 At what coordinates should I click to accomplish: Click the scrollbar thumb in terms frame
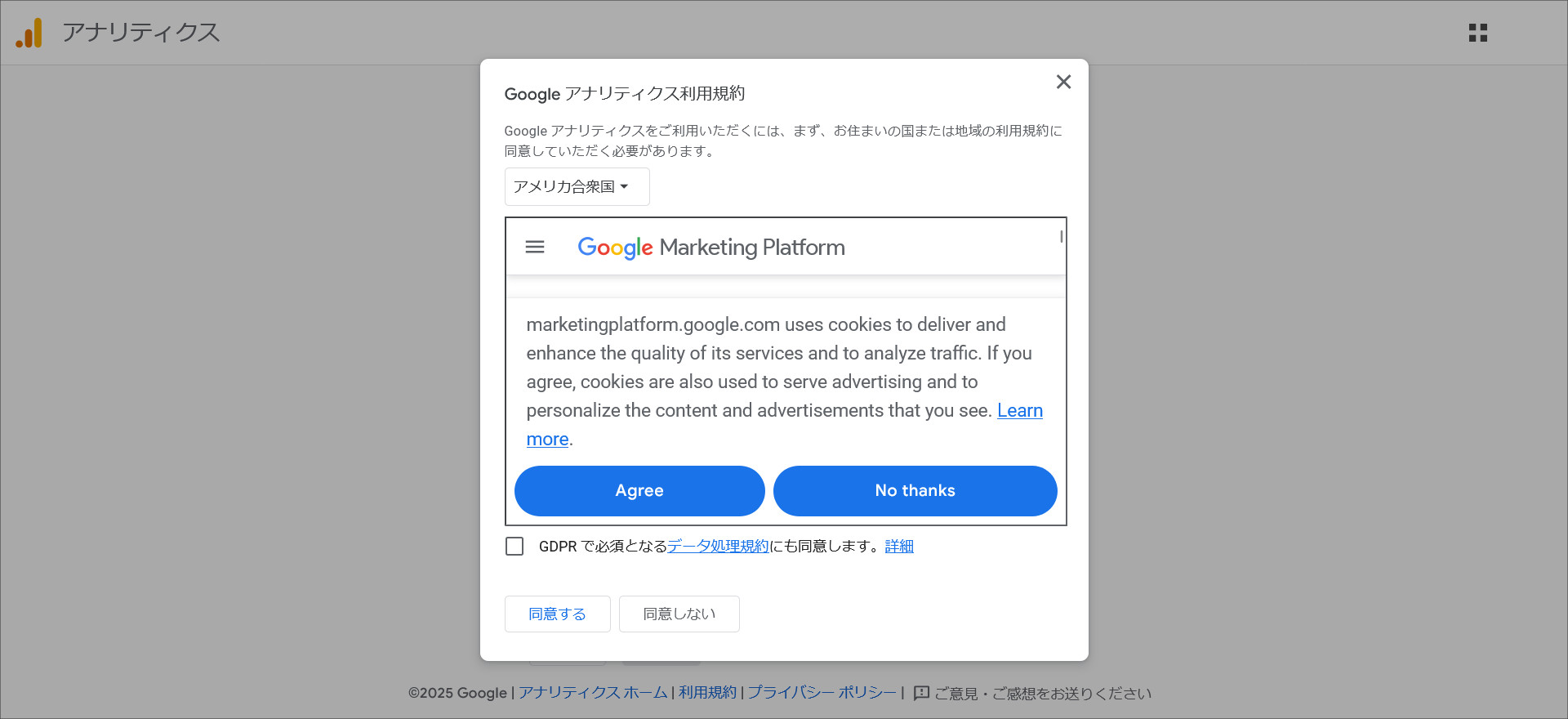[x=1061, y=236]
